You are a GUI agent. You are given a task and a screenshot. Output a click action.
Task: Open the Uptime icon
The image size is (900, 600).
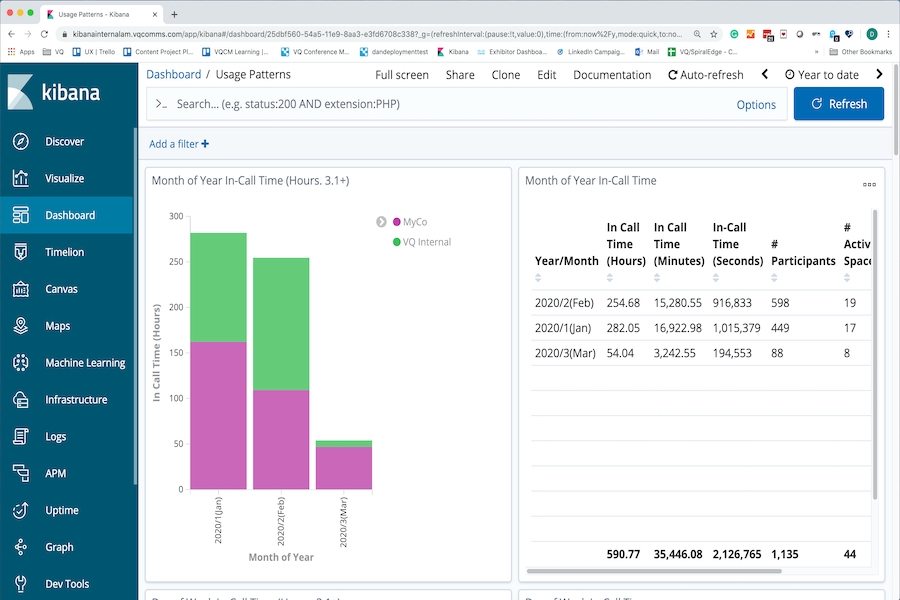point(21,510)
